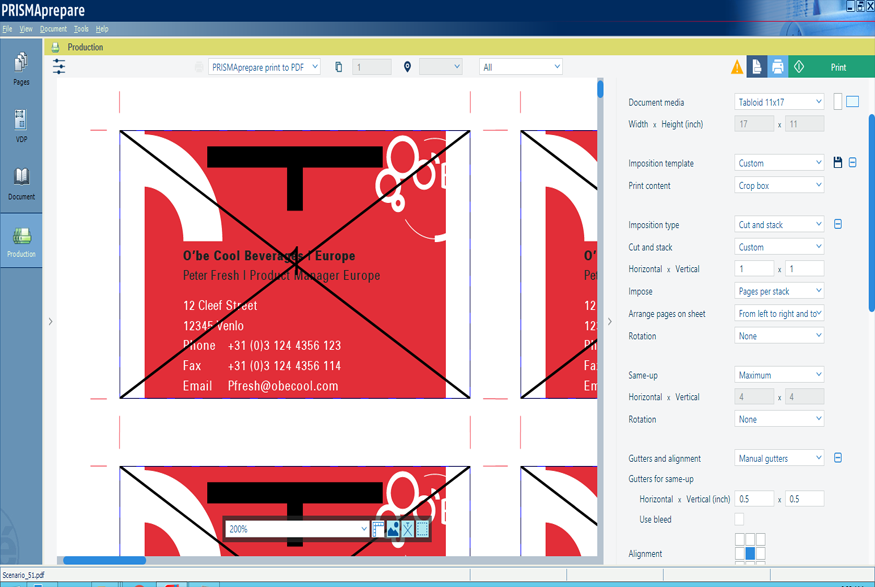Screen dimensions: 875x587
Task: Save the imposition template with the floppy disk icon
Action: pyautogui.click(x=837, y=162)
